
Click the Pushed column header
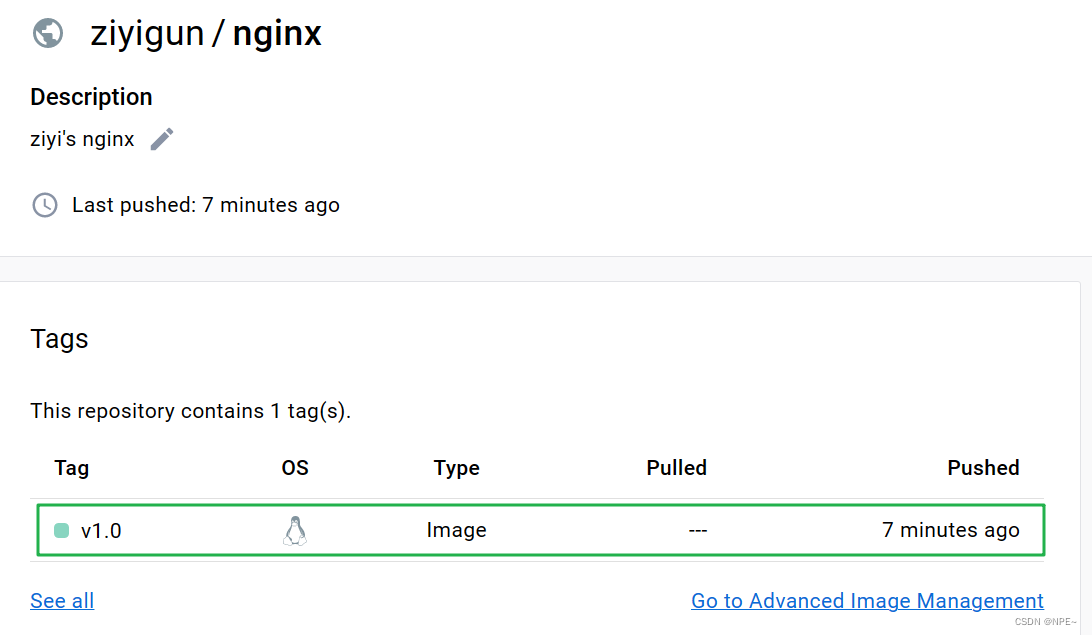(x=983, y=468)
